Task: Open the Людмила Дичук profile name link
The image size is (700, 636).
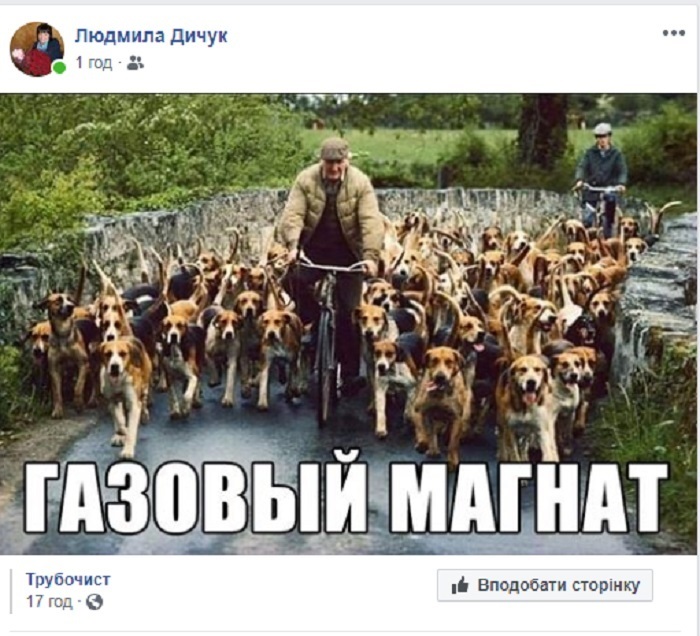Action: click(151, 36)
